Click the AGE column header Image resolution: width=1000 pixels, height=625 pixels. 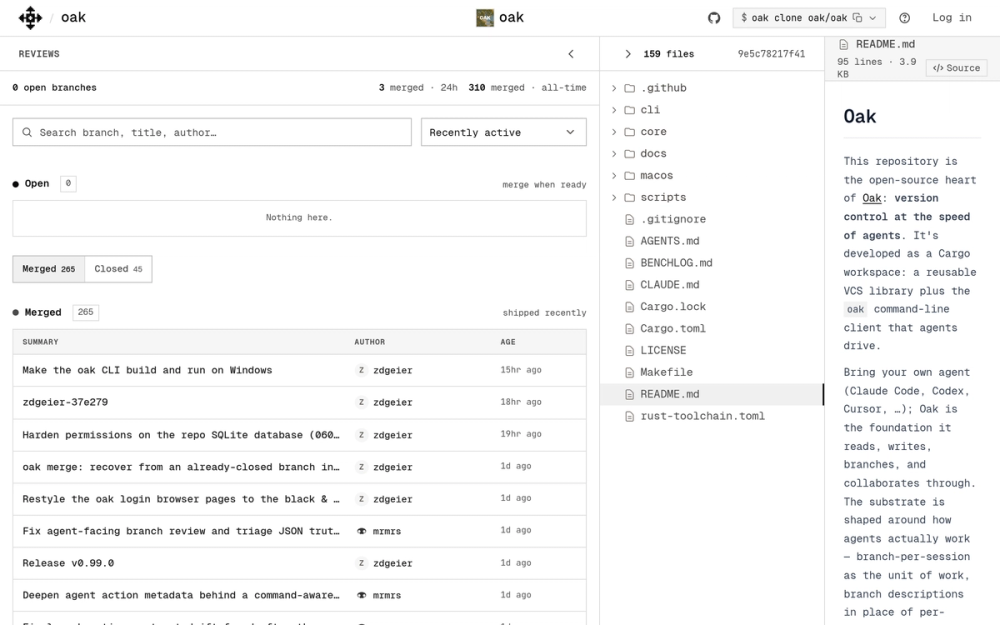click(x=508, y=342)
